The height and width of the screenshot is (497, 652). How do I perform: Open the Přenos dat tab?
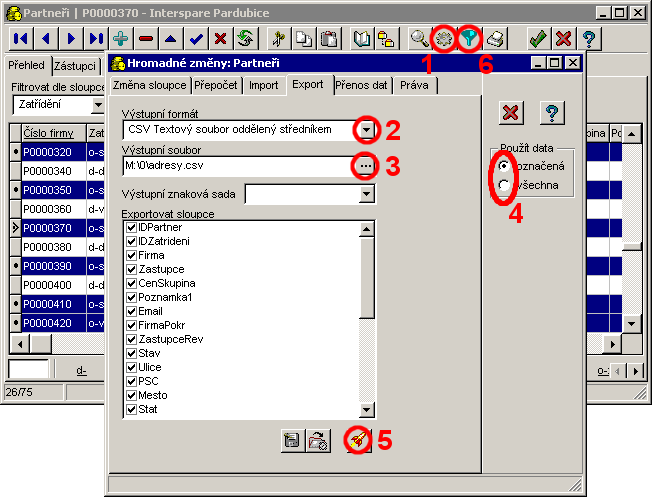pyautogui.click(x=361, y=85)
